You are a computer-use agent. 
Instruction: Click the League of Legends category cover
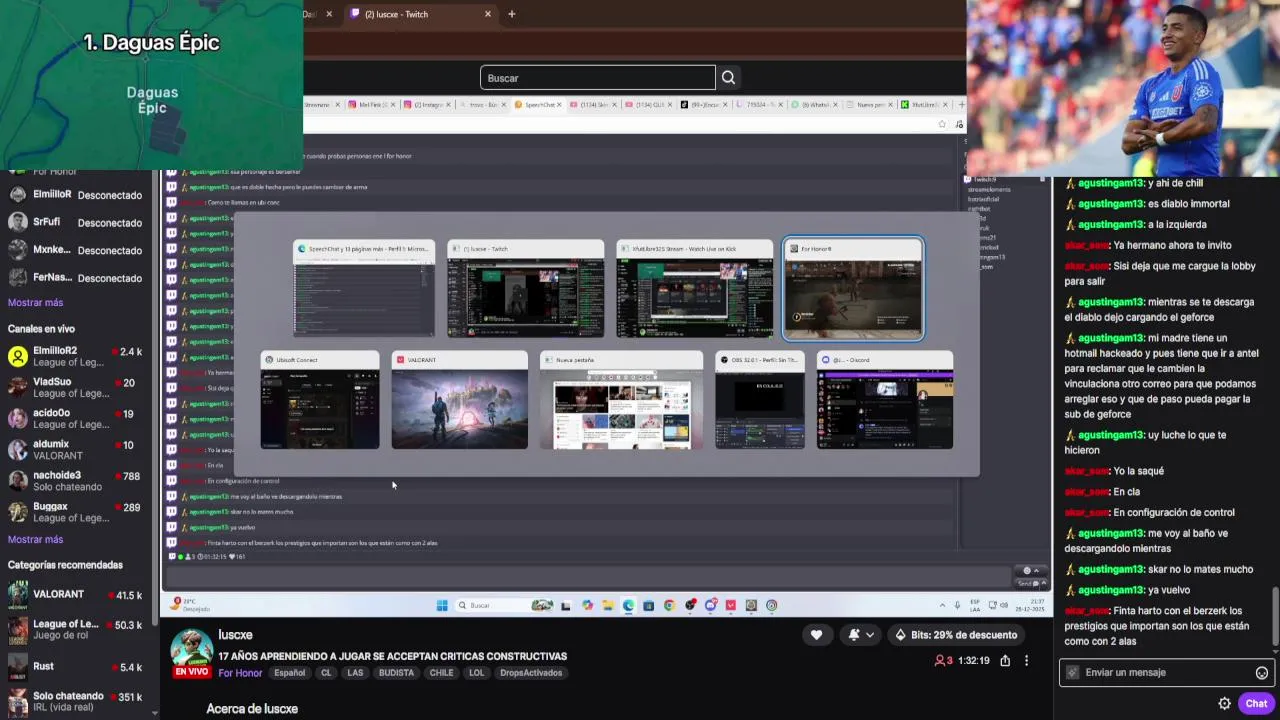[x=18, y=632]
